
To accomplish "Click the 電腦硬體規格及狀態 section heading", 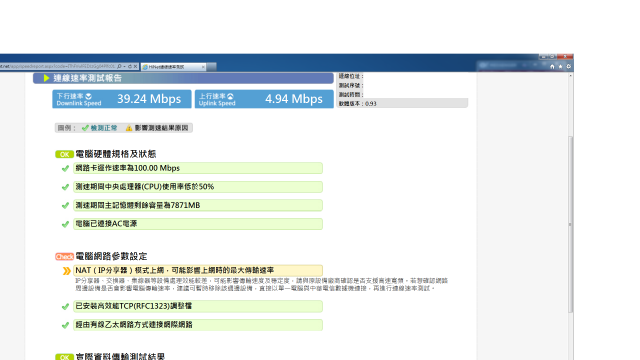I will coord(116,154).
